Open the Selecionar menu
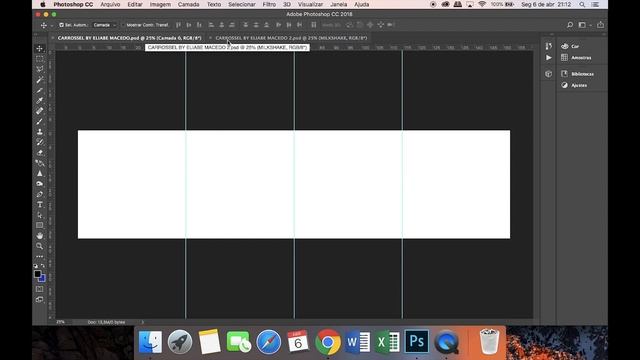The image size is (640, 360). pos(242,4)
